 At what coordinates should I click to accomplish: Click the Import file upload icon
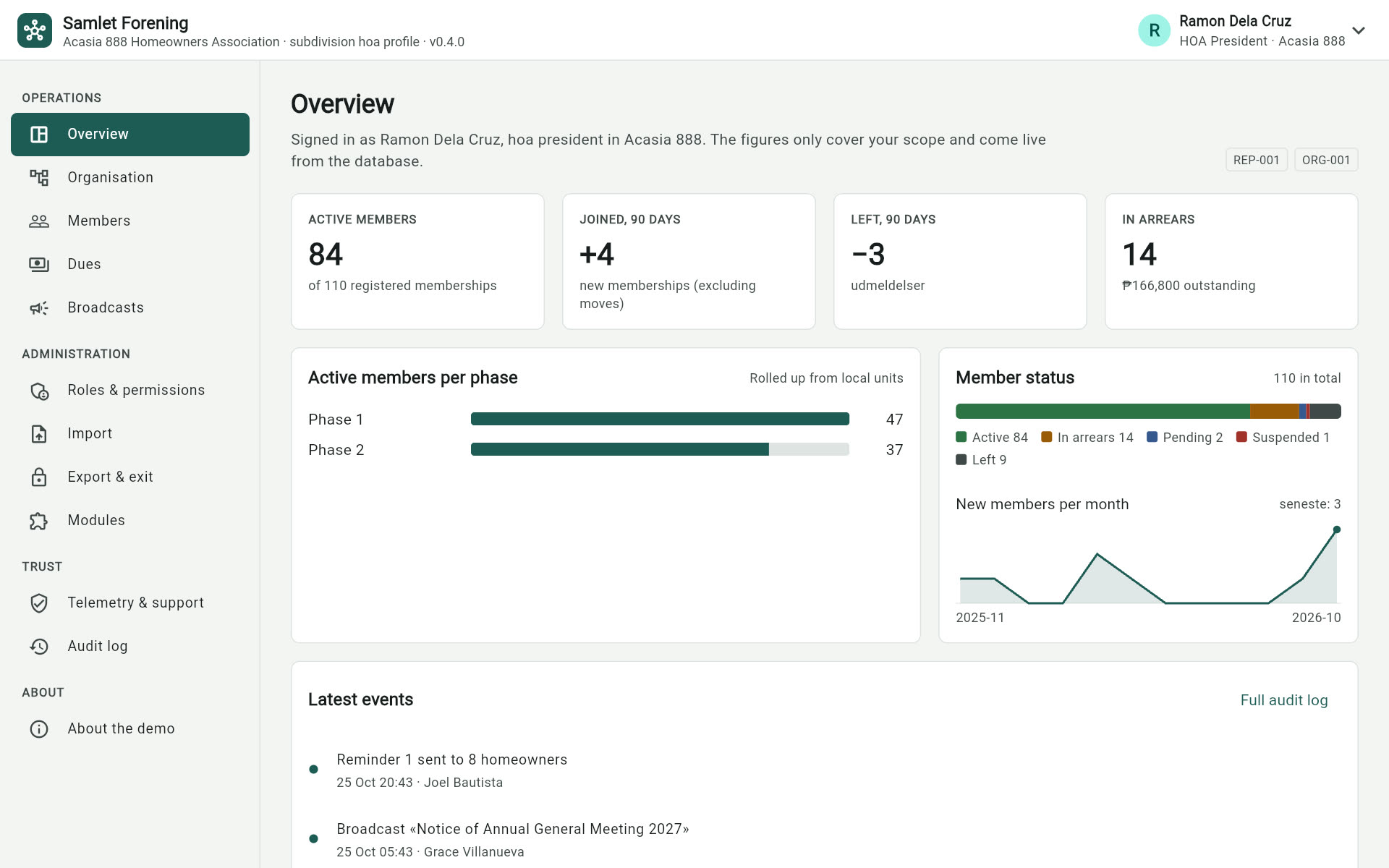pos(39,434)
